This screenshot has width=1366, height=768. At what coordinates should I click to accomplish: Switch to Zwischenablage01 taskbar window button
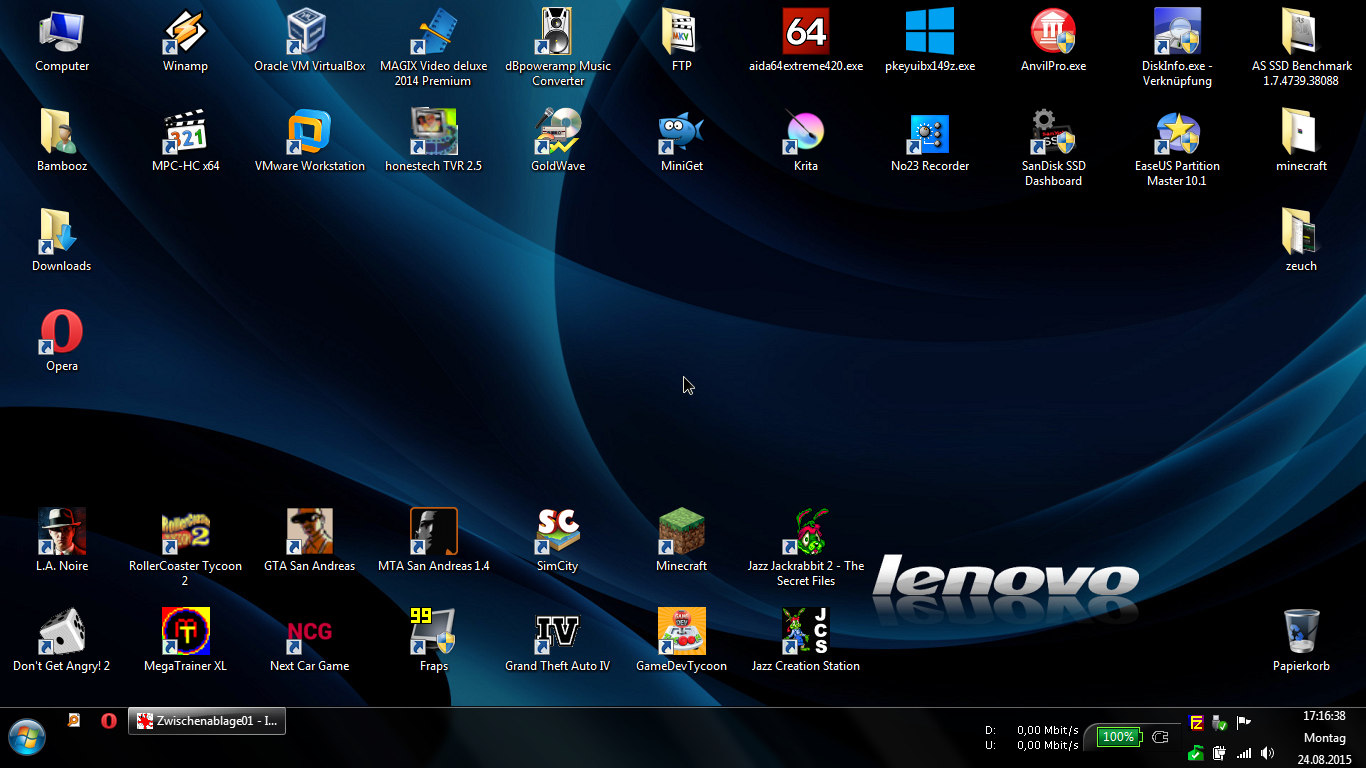(207, 721)
